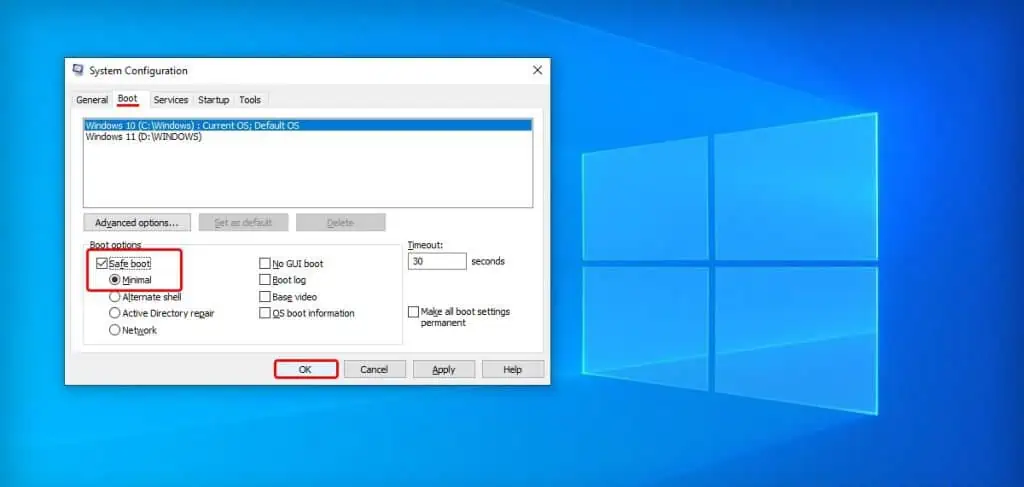Open Advanced options for boot
The width and height of the screenshot is (1024, 487).
137,222
